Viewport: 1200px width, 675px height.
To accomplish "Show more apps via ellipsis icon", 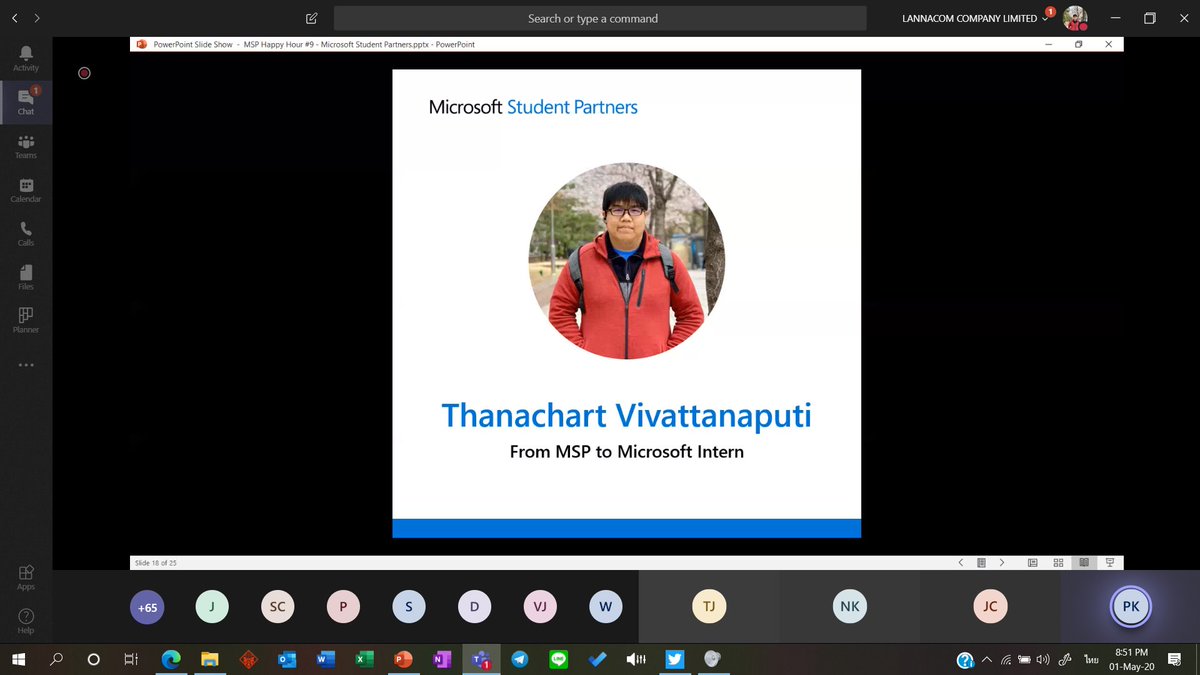I will [x=26, y=365].
